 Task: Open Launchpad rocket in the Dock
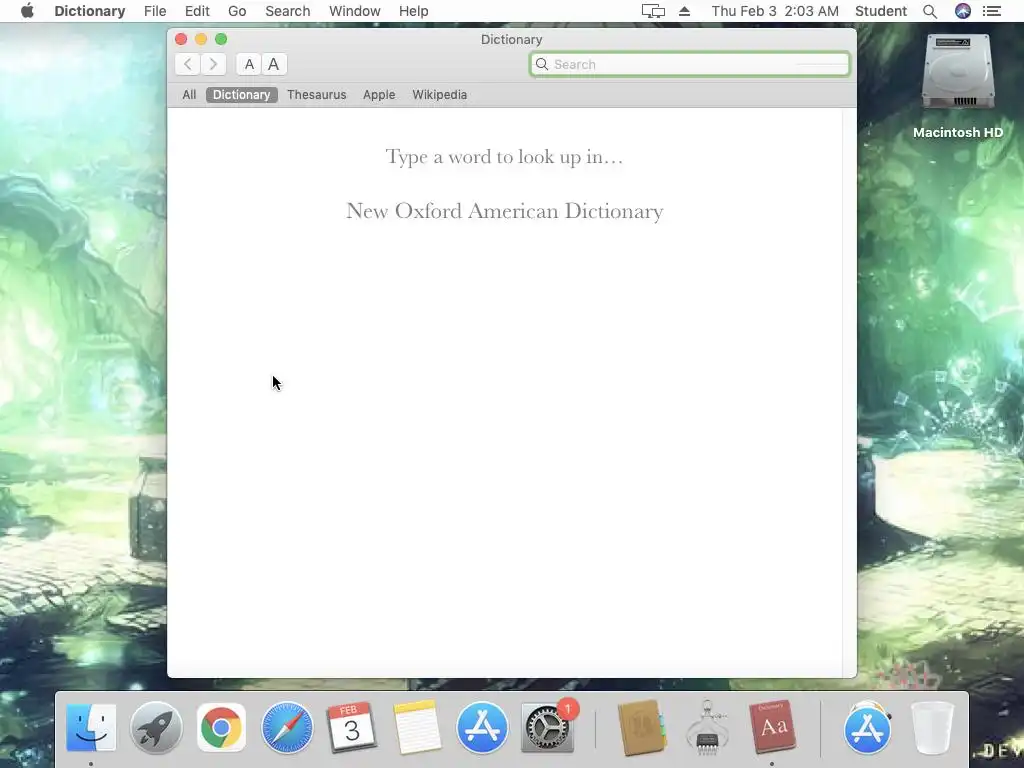click(x=155, y=727)
